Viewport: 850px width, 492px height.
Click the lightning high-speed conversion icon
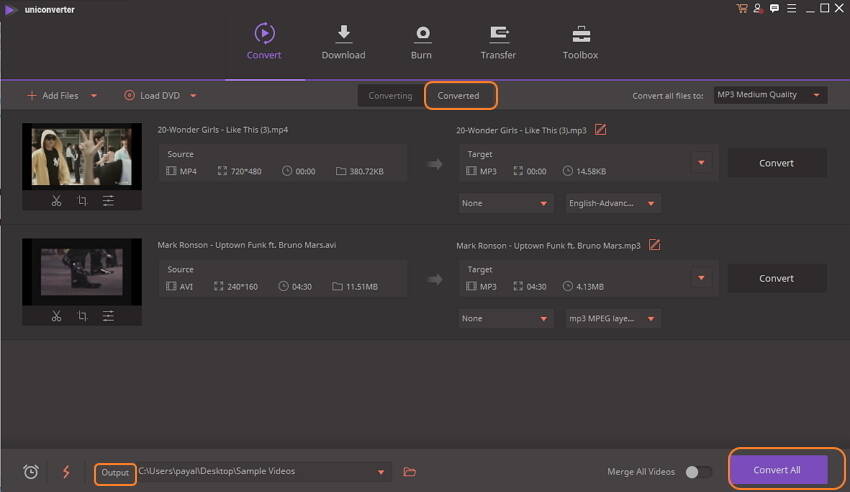tap(66, 472)
